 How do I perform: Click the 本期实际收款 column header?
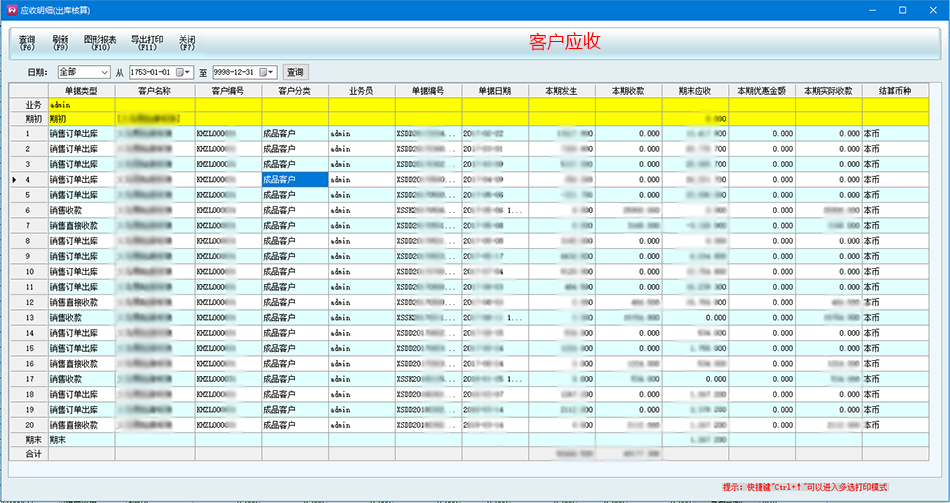[x=828, y=90]
